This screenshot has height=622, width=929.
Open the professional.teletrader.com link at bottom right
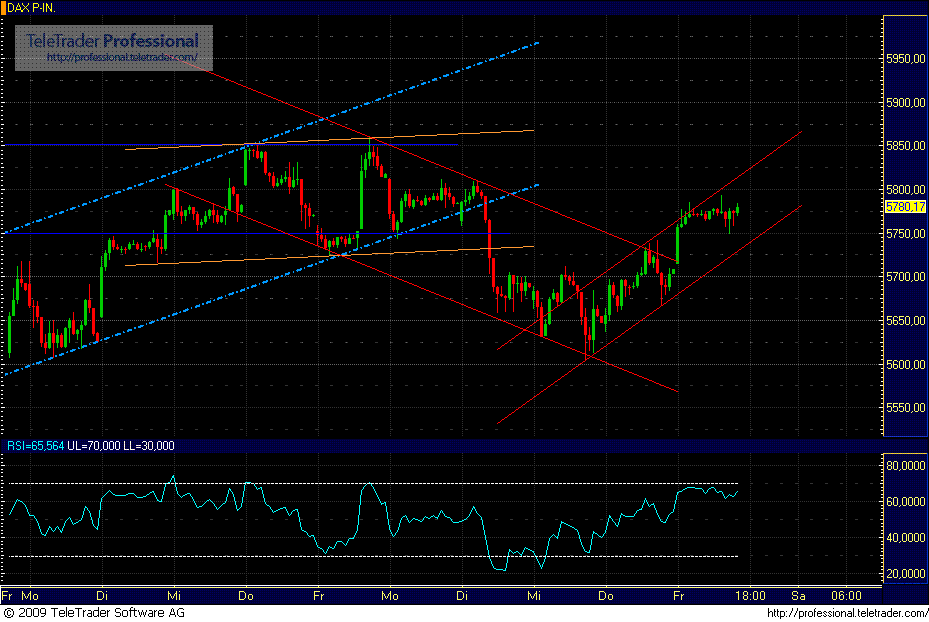coord(847,613)
